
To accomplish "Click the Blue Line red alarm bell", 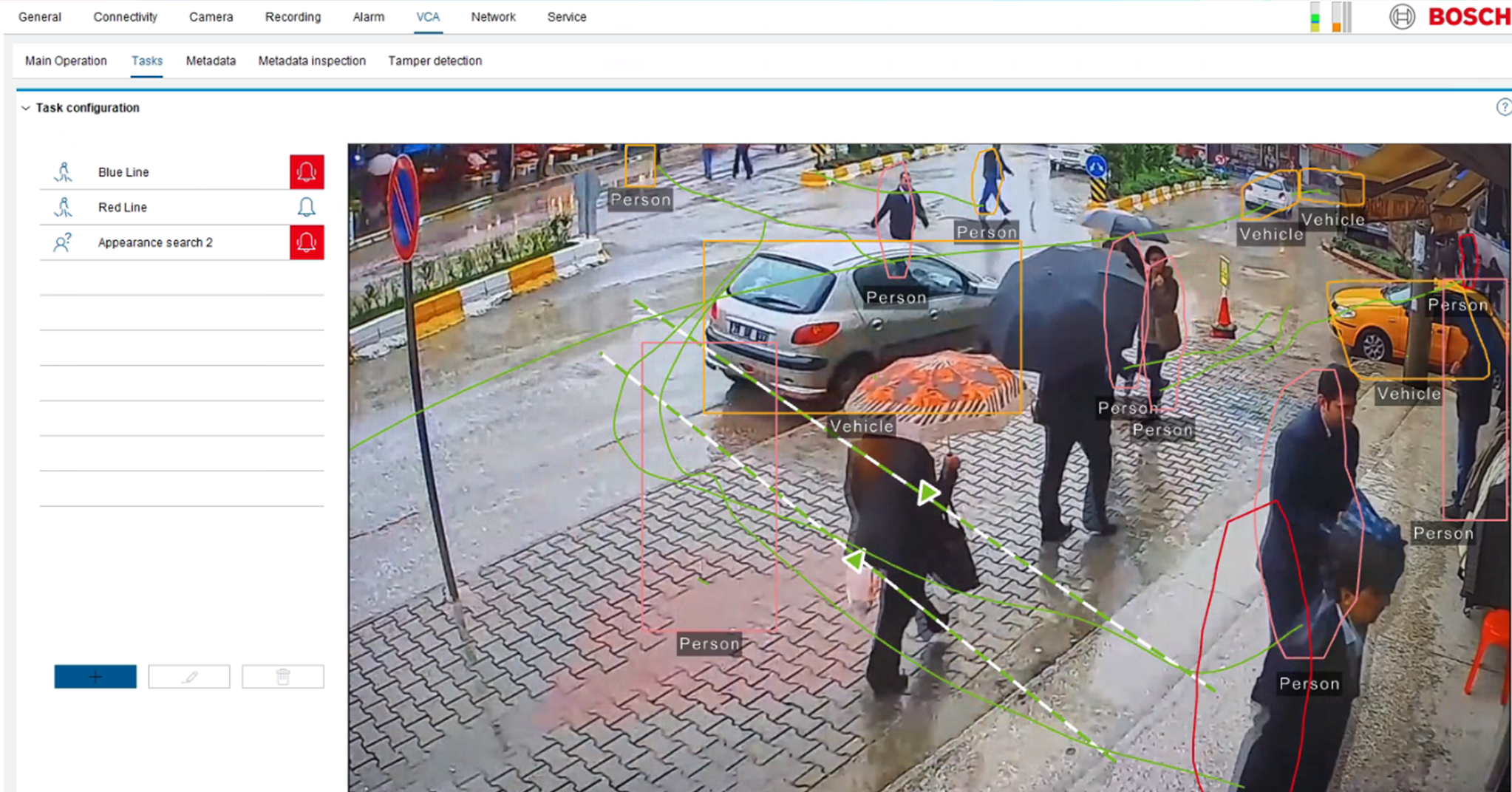I will pos(307,172).
